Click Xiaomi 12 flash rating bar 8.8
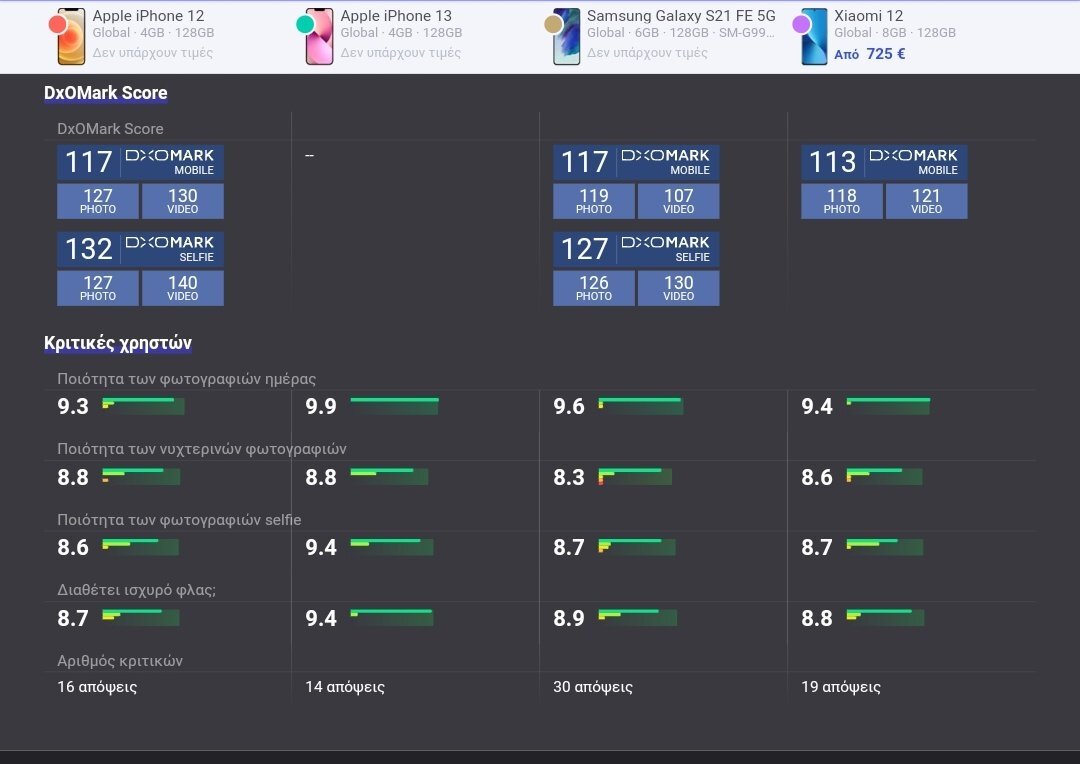This screenshot has height=764, width=1080. coord(885,618)
